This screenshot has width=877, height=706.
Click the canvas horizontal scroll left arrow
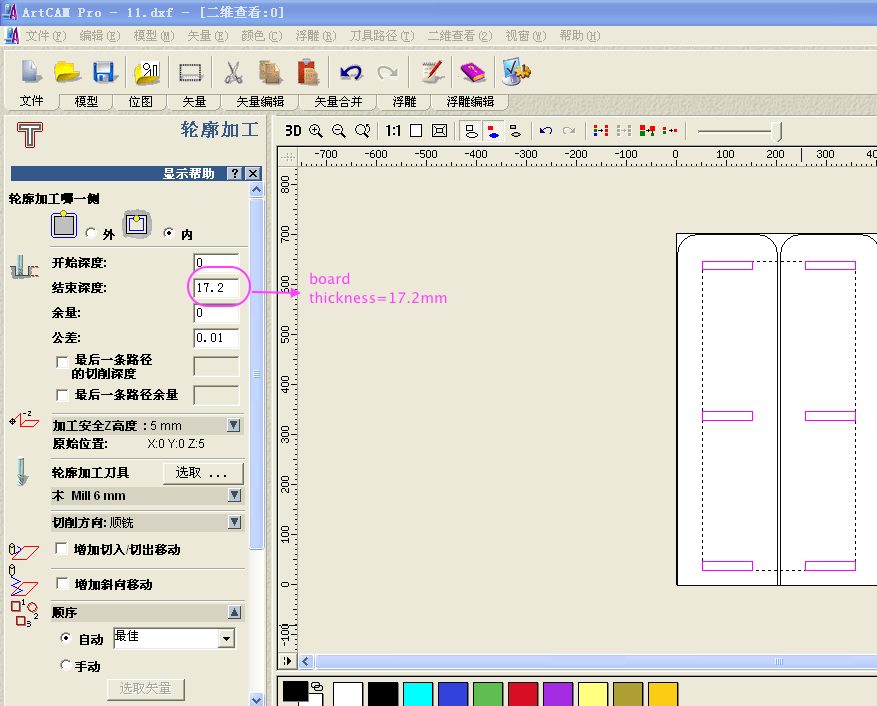coord(305,661)
